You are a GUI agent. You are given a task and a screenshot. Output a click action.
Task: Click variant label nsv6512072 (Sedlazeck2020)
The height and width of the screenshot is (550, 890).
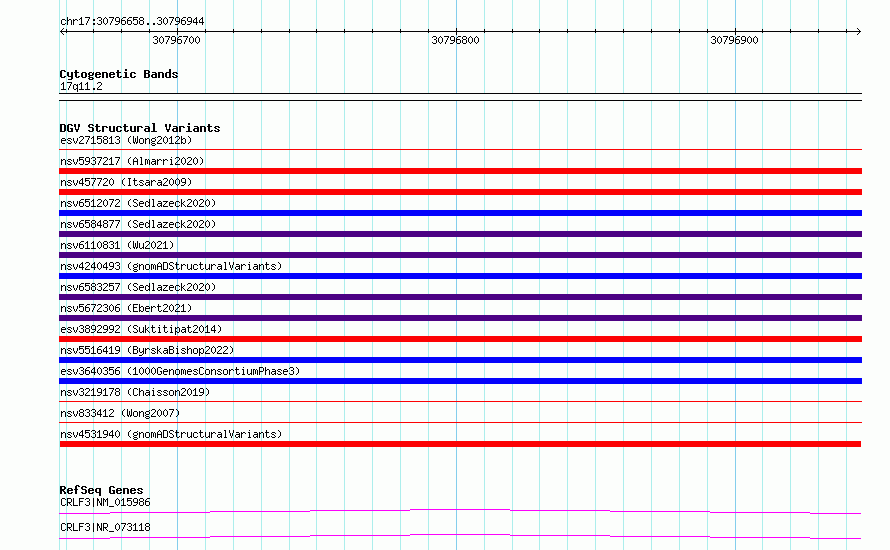pyautogui.click(x=138, y=203)
